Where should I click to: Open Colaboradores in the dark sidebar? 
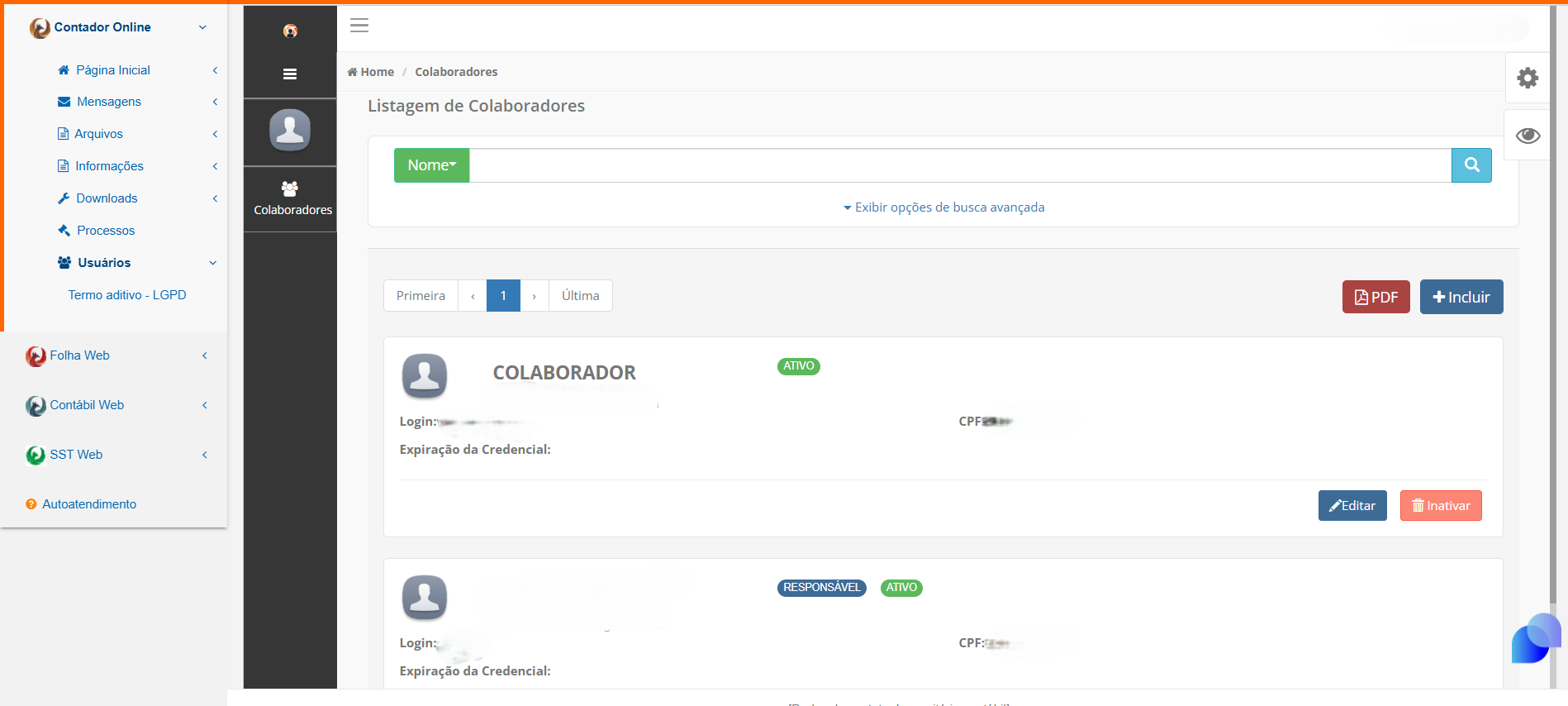click(x=291, y=199)
